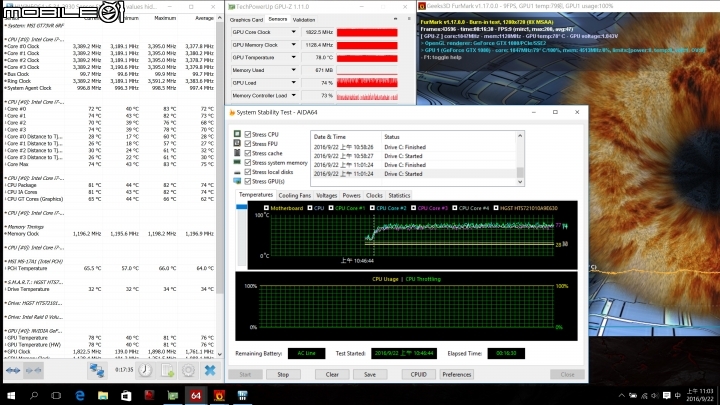Switch to Voltages tab
Image resolution: width=720 pixels, height=405 pixels.
(326, 195)
